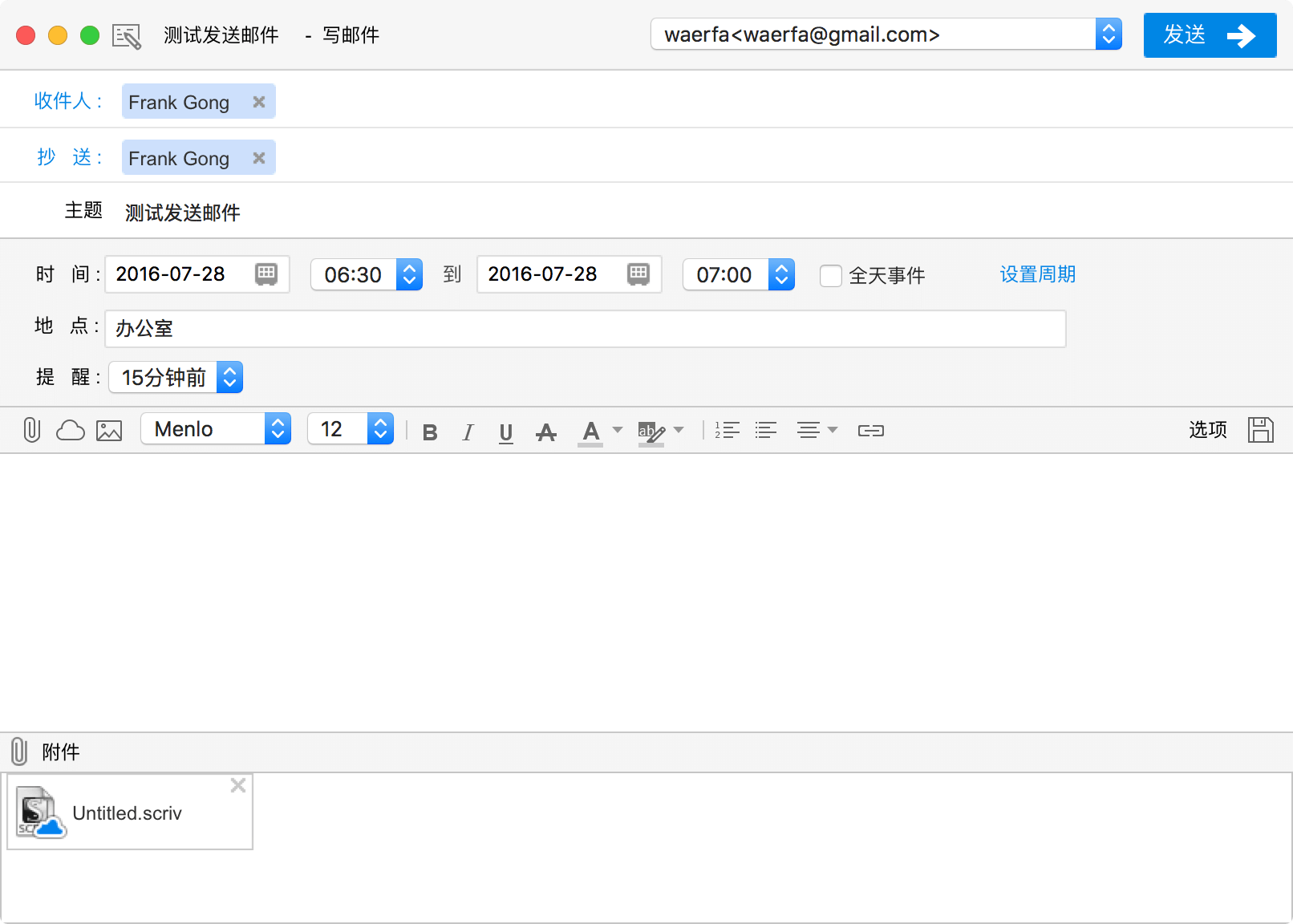Insert a hyperlink with the link icon
This screenshot has width=1293, height=924.
(870, 431)
